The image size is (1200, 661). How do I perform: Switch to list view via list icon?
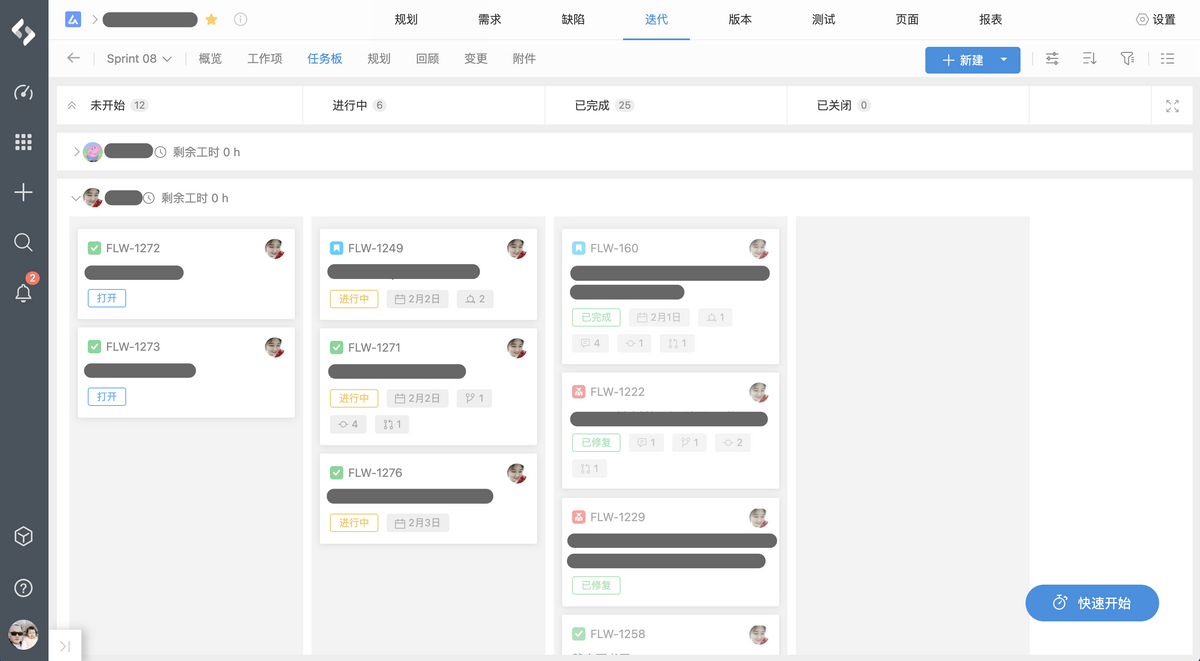1166,59
